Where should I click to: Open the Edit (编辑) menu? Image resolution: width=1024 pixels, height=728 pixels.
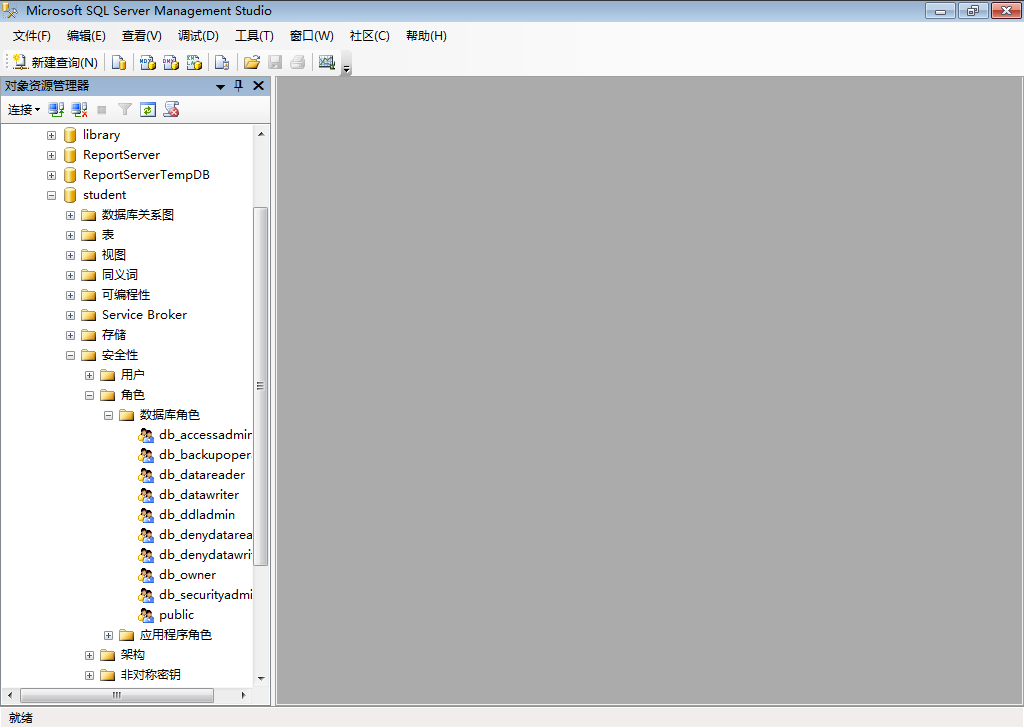[x=86, y=36]
